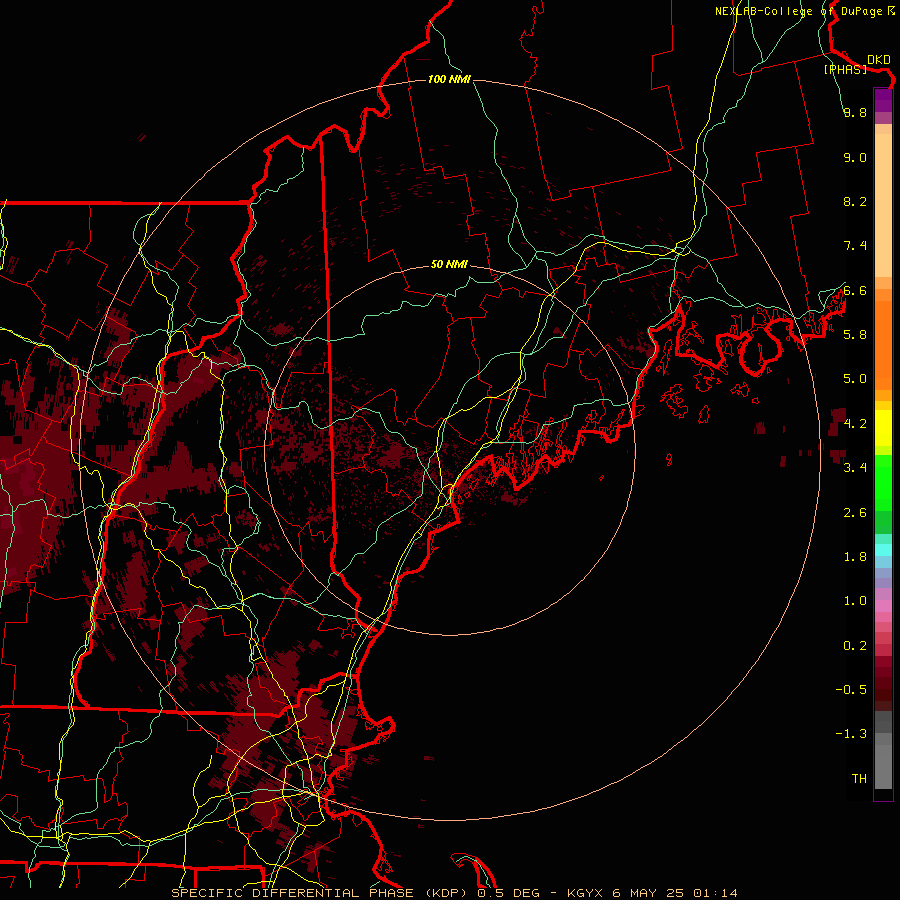
Task: Click the 1.8 value on the color scale
Action: (855, 557)
